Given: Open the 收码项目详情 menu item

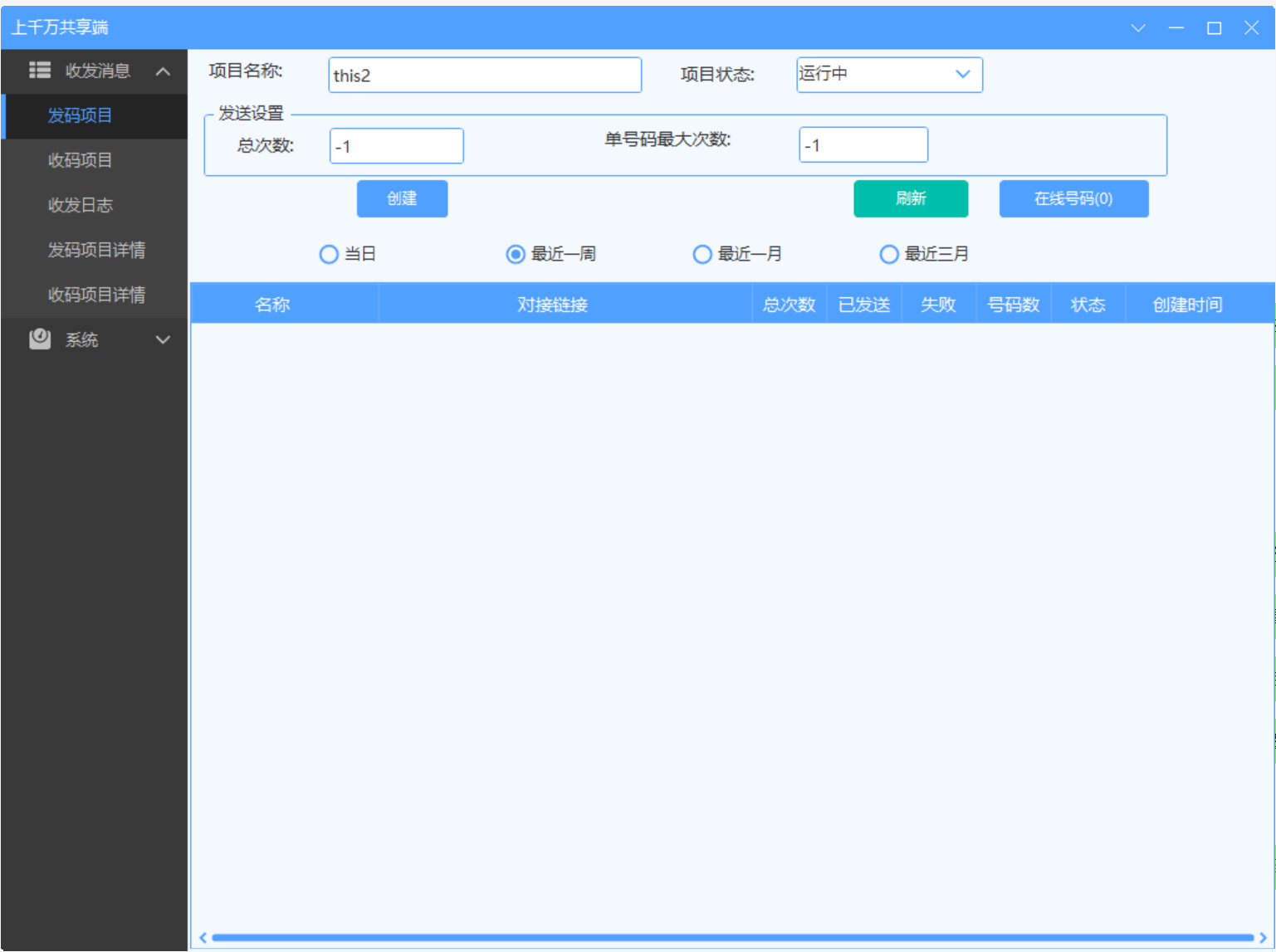Looking at the screenshot, I should [x=94, y=295].
